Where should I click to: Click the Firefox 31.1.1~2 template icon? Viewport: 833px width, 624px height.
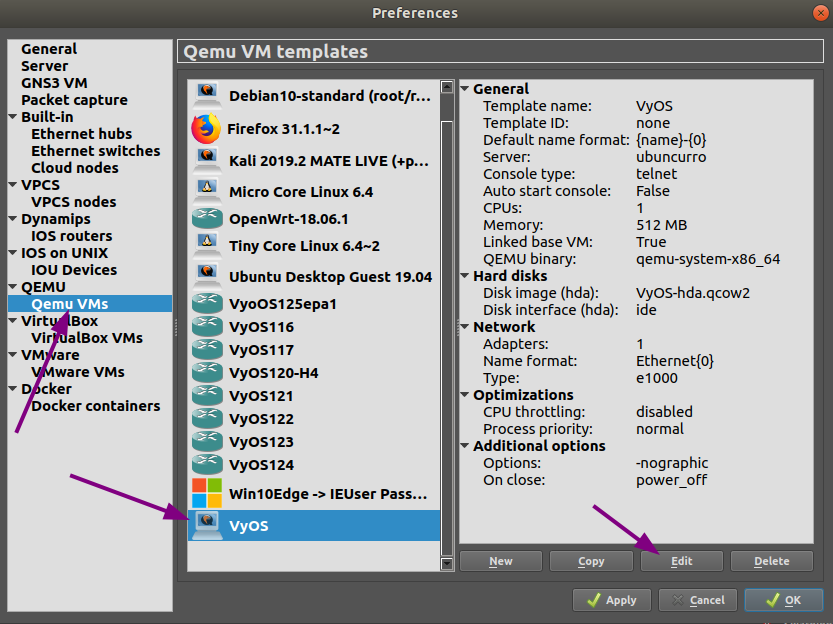(x=205, y=128)
